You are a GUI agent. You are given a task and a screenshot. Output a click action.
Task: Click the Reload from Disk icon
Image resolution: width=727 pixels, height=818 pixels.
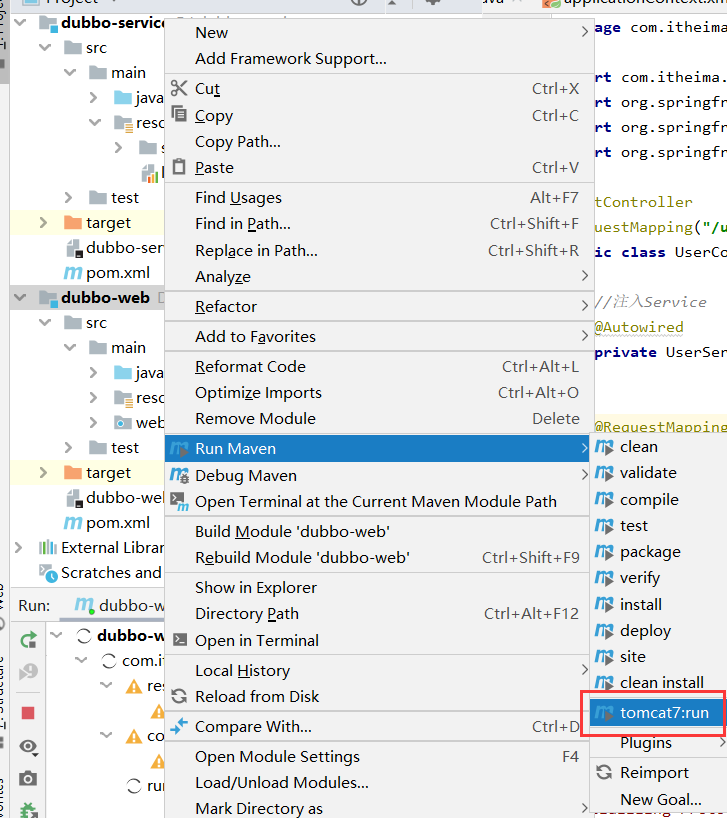(x=179, y=696)
